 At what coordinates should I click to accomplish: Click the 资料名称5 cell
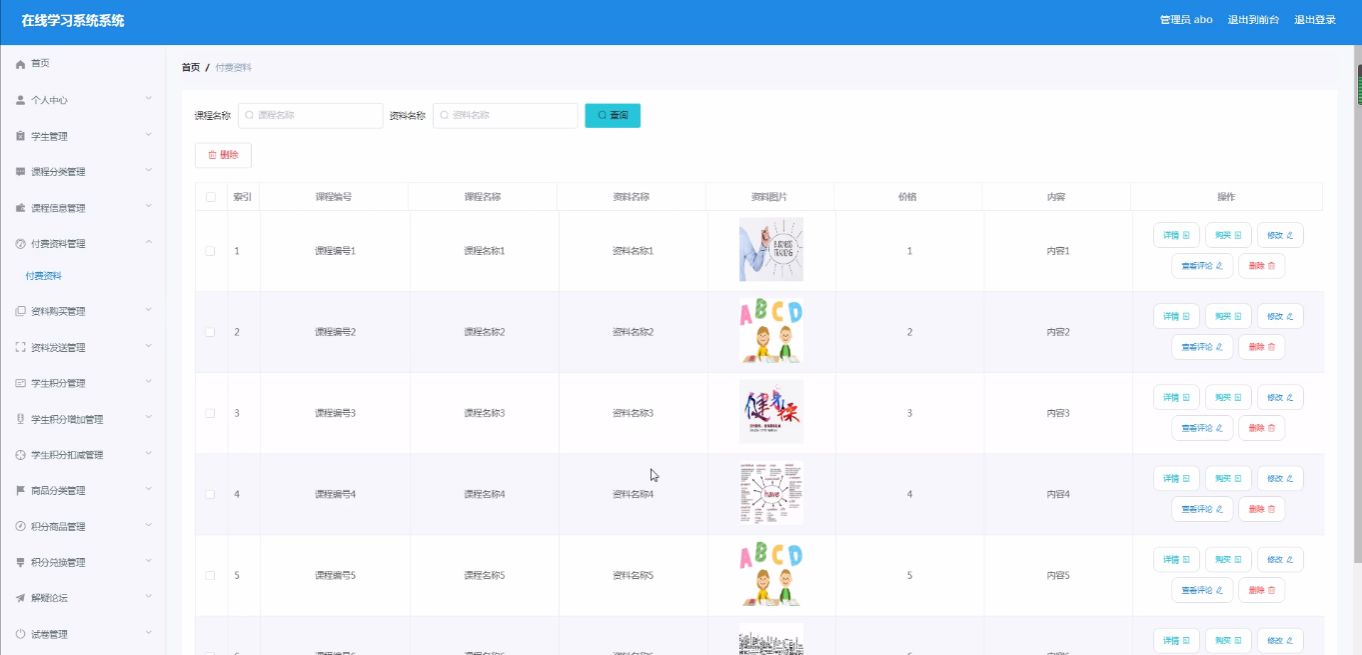(633, 576)
